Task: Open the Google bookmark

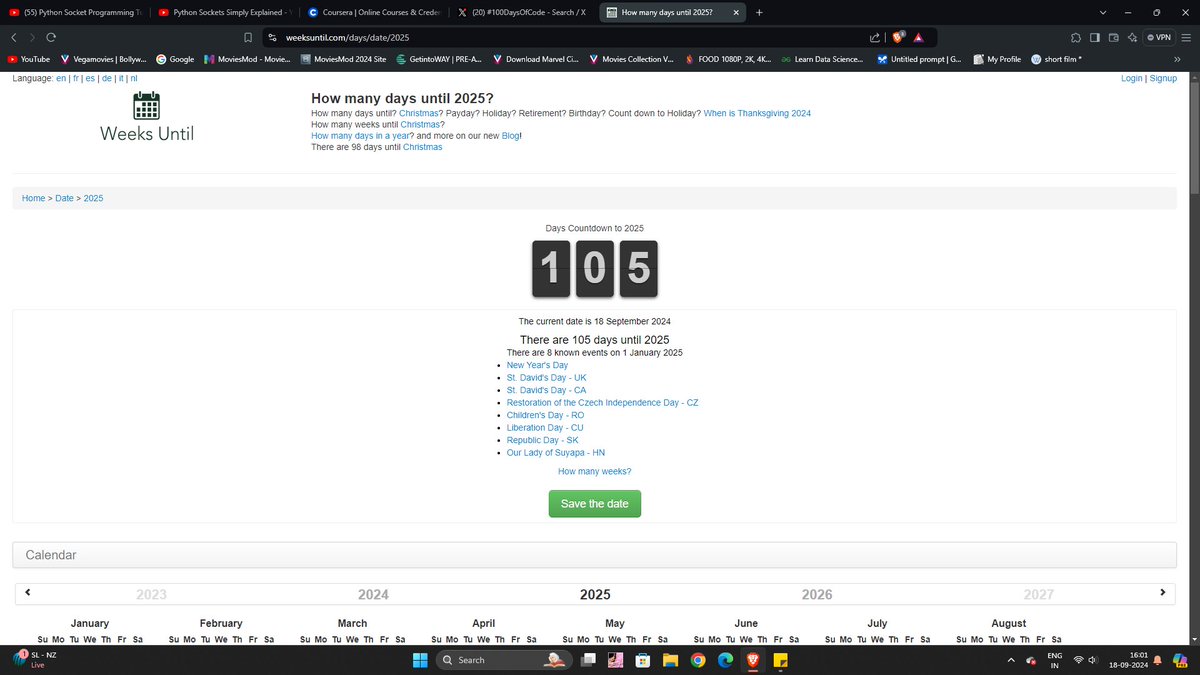Action: pyautogui.click(x=175, y=59)
